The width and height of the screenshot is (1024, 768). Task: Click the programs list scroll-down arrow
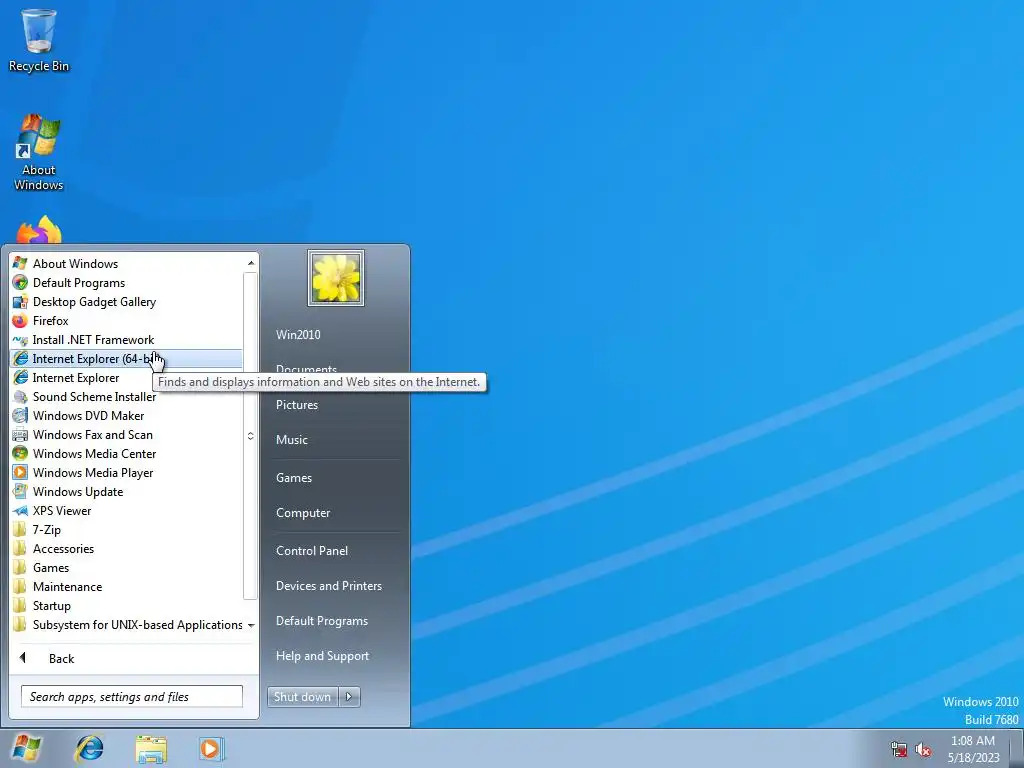point(251,625)
